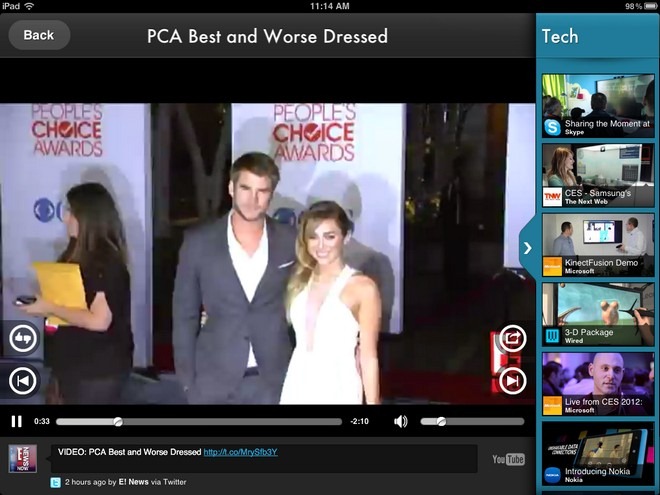Mute using the speaker volume icon

[x=400, y=421]
